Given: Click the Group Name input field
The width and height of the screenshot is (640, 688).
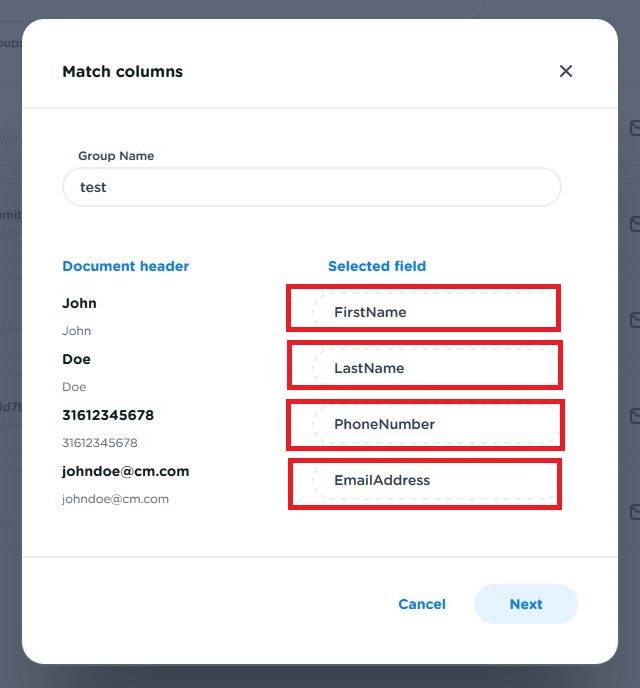Looking at the screenshot, I should [311, 187].
